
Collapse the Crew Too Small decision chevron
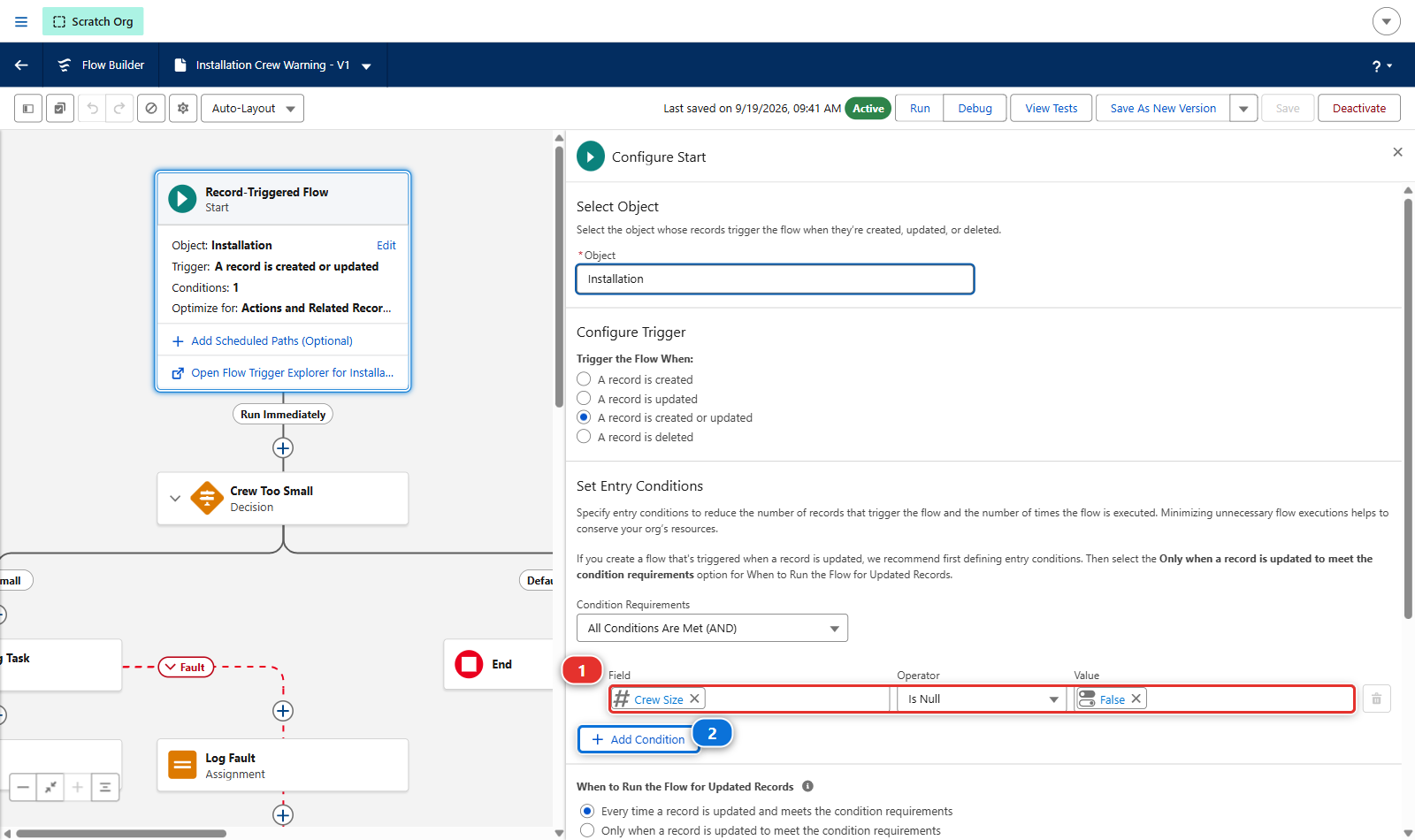[175, 498]
